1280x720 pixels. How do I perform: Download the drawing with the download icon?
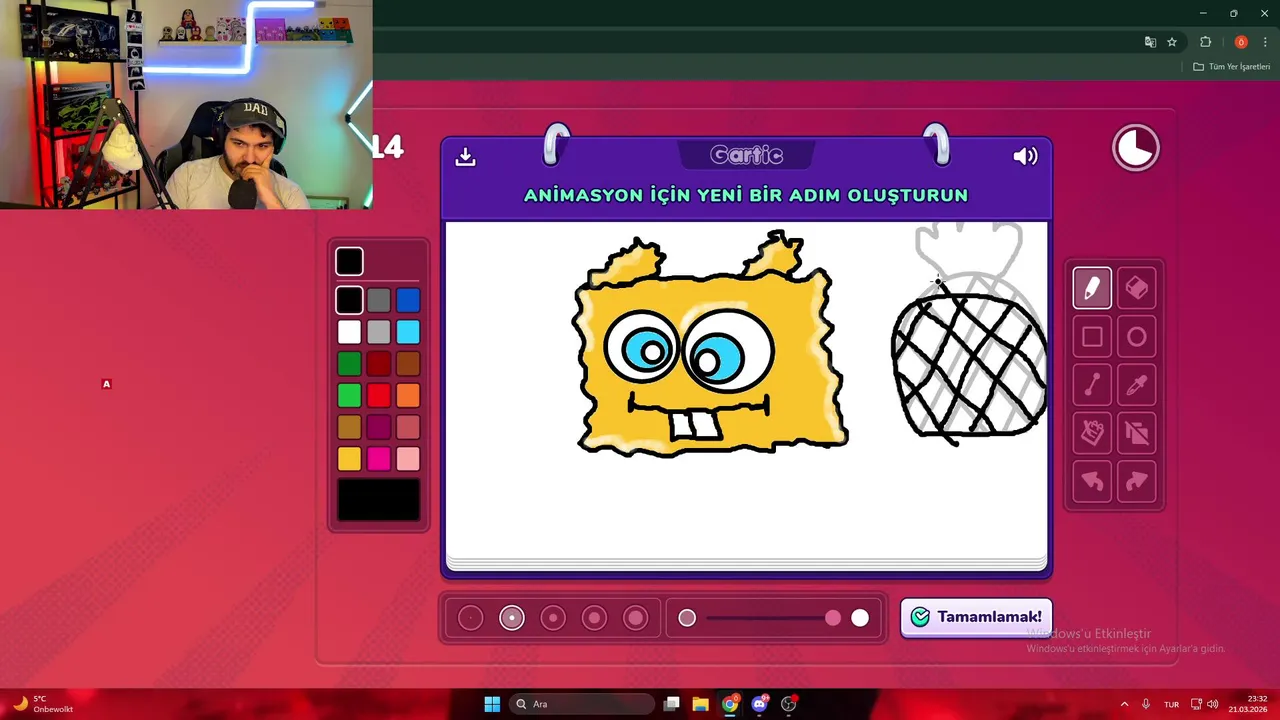465,157
